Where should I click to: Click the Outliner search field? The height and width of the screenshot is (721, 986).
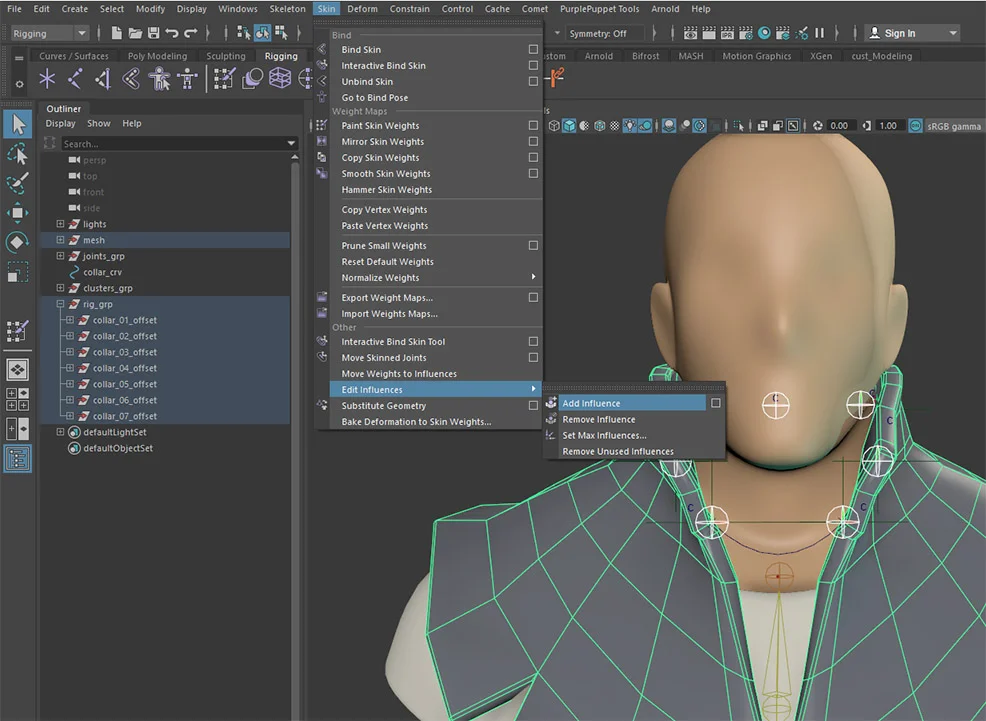click(x=172, y=144)
